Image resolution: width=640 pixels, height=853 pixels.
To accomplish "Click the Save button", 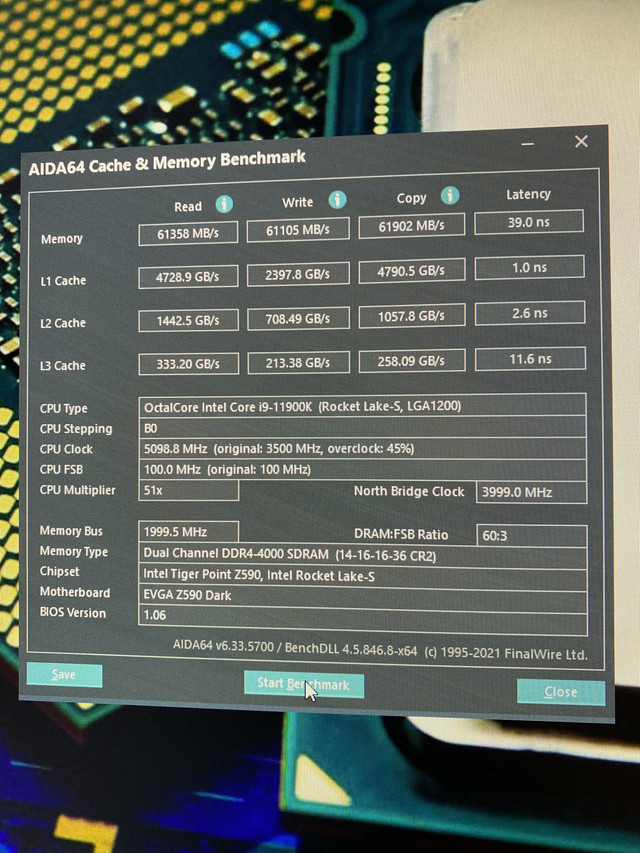I will pyautogui.click(x=64, y=675).
